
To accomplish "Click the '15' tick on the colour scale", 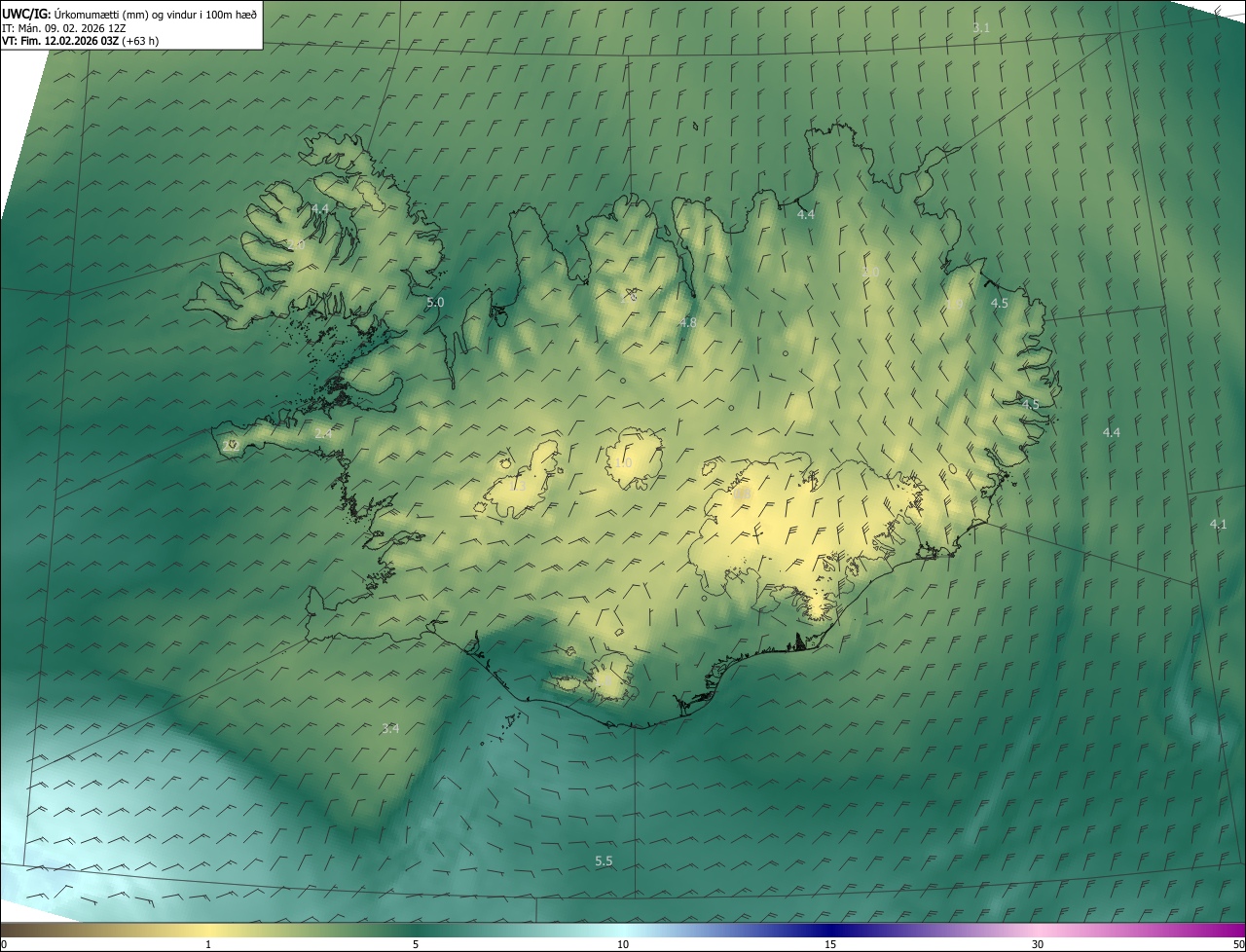I will [x=830, y=944].
